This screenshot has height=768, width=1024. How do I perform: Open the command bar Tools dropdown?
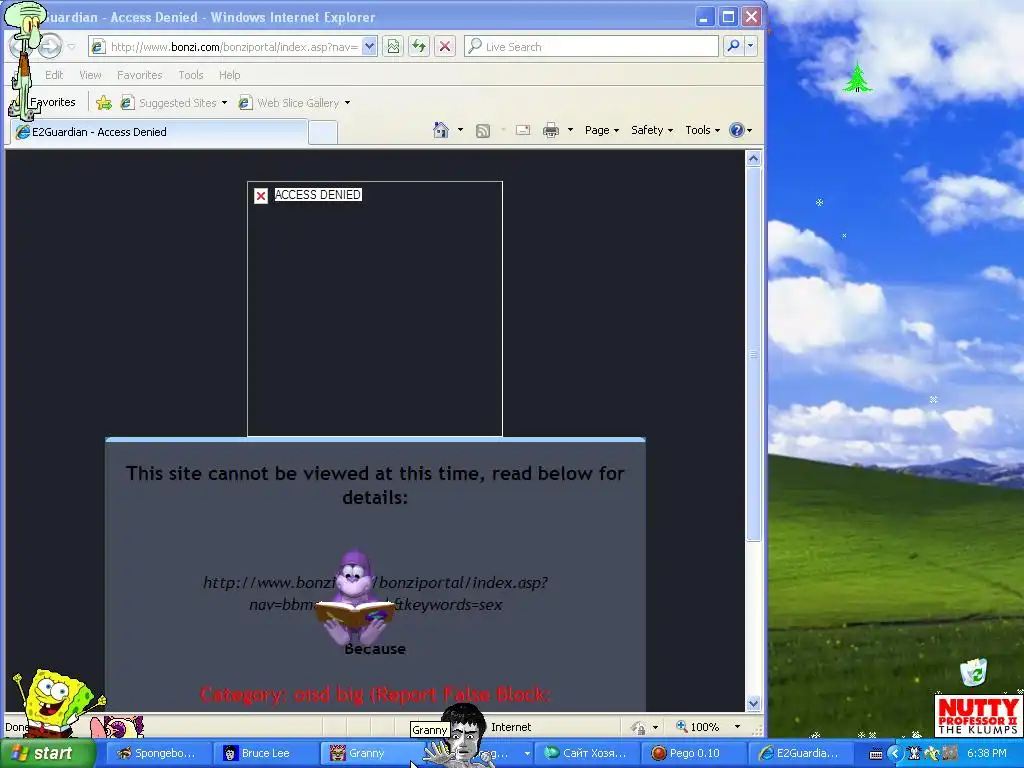coord(702,130)
